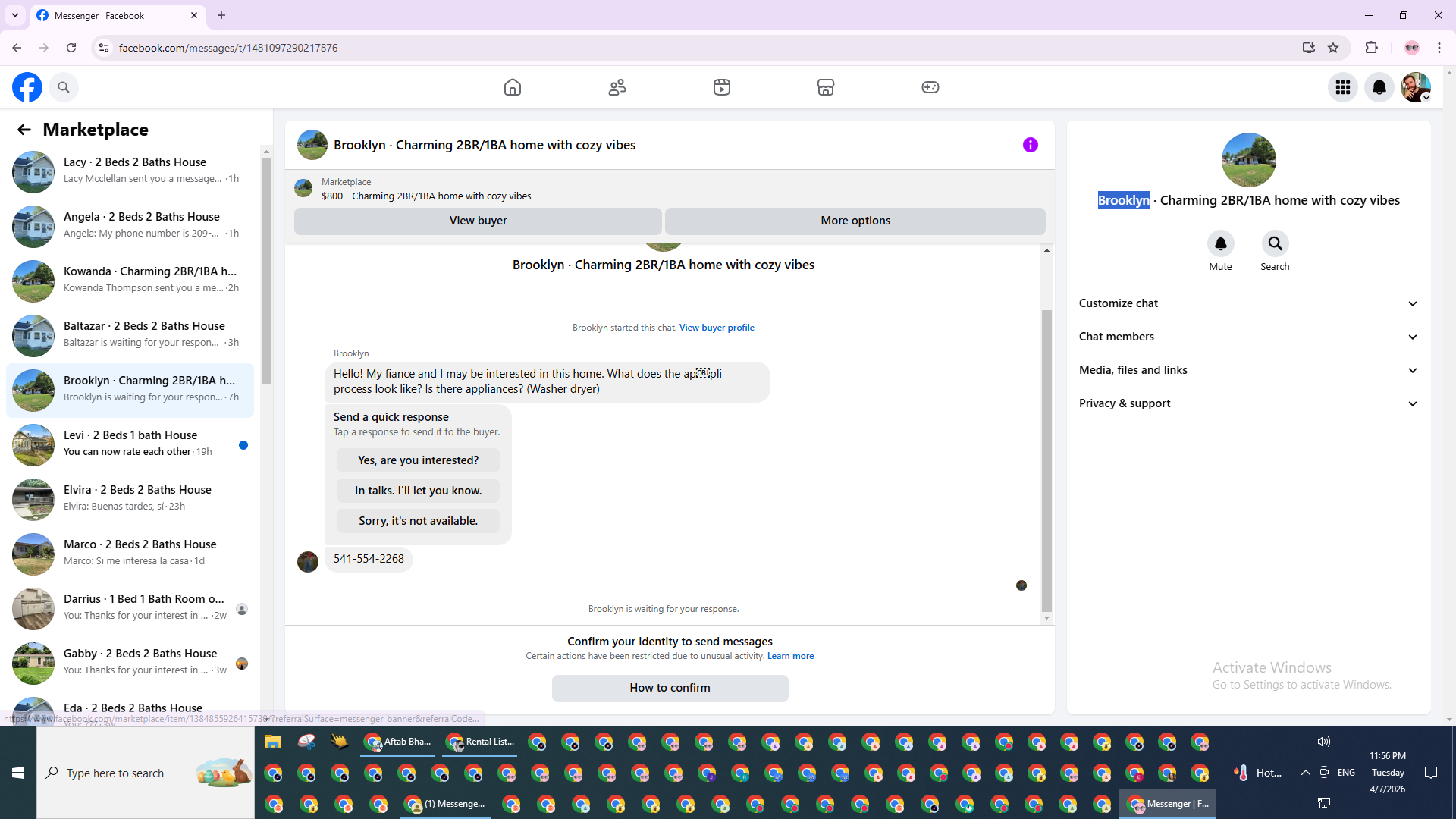
Task: Navigate back with Chrome back arrow
Action: (x=17, y=48)
